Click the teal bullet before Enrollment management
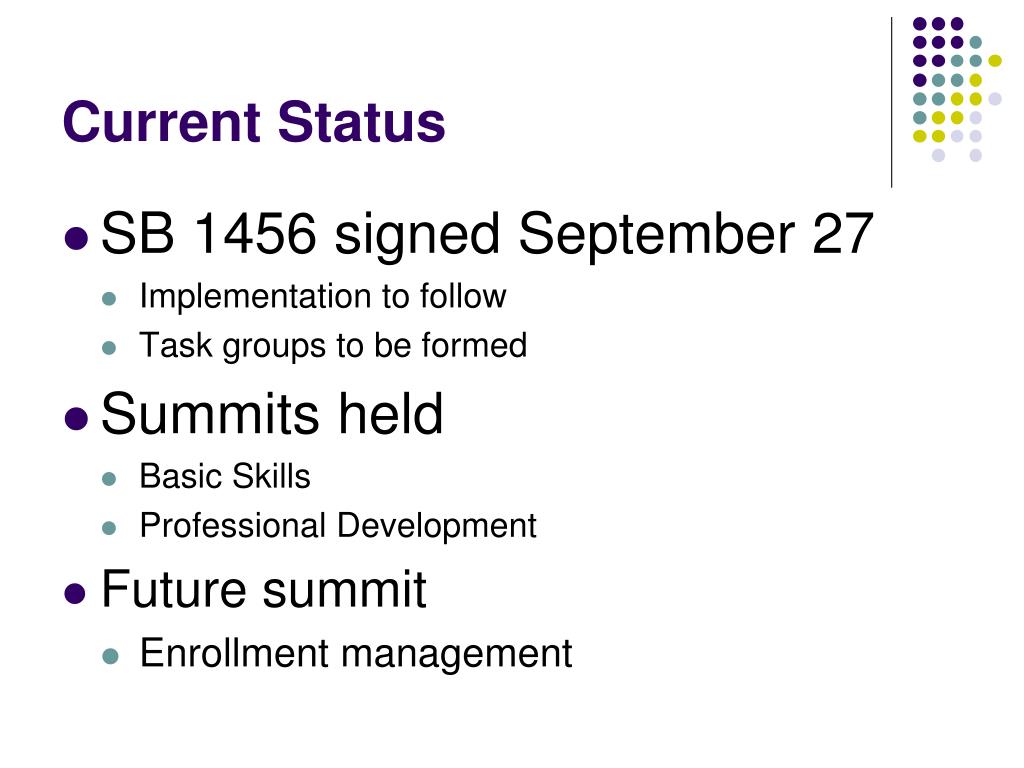The image size is (1024, 768). pos(110,656)
